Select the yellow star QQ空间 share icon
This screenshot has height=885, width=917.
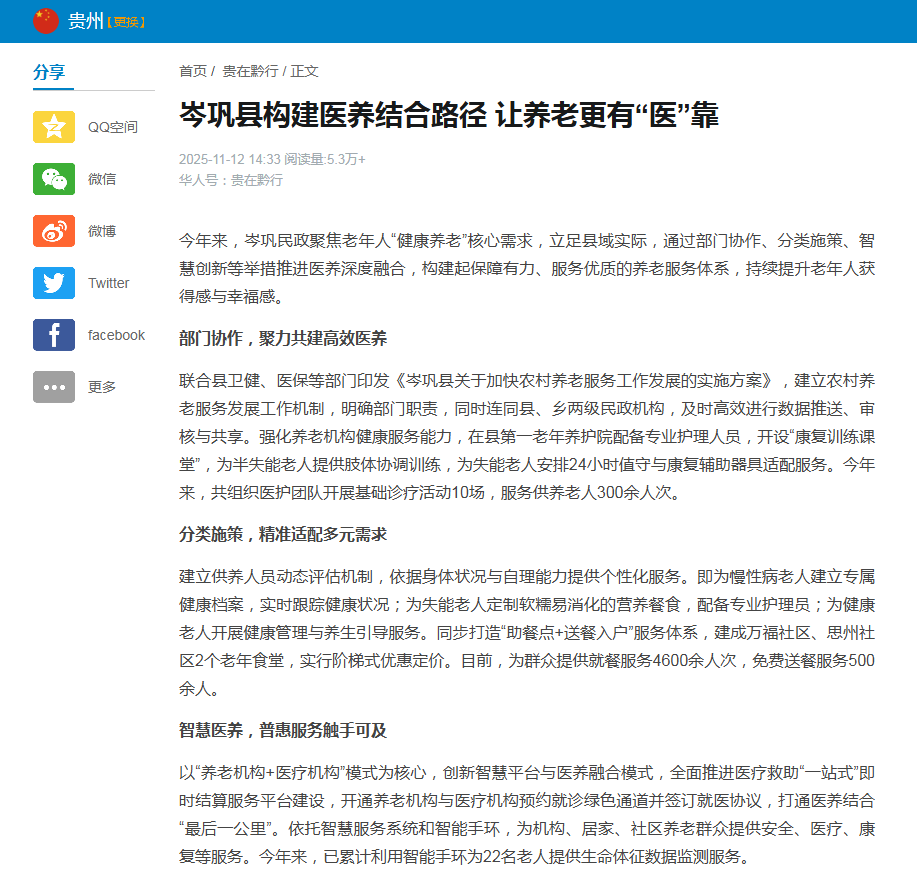click(54, 126)
